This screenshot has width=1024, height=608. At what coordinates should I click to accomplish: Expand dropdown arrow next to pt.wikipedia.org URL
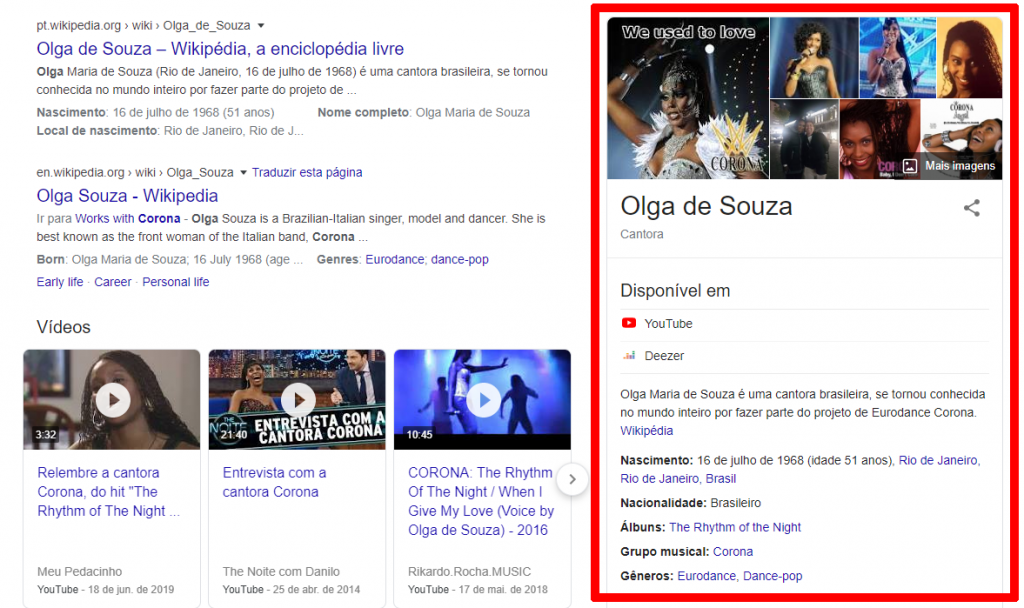click(x=261, y=25)
